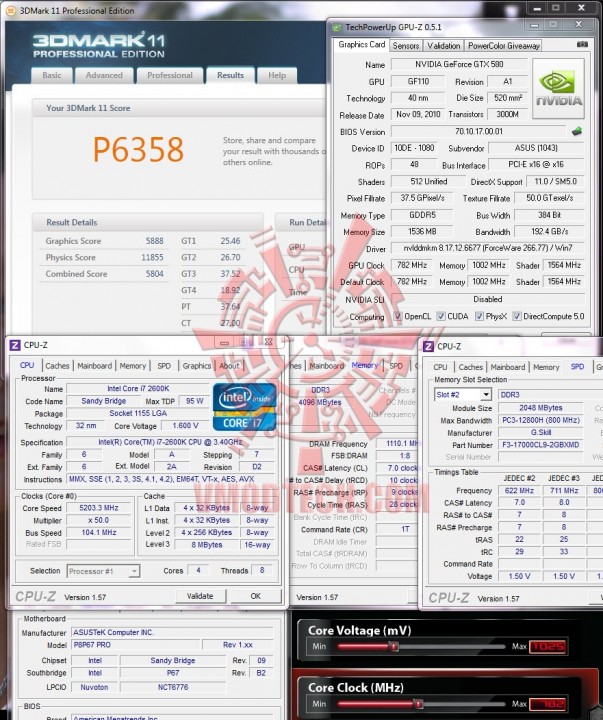This screenshot has width=603, height=720.
Task: Click the Intel Core i7 logo in CPU-Z
Action: point(244,407)
